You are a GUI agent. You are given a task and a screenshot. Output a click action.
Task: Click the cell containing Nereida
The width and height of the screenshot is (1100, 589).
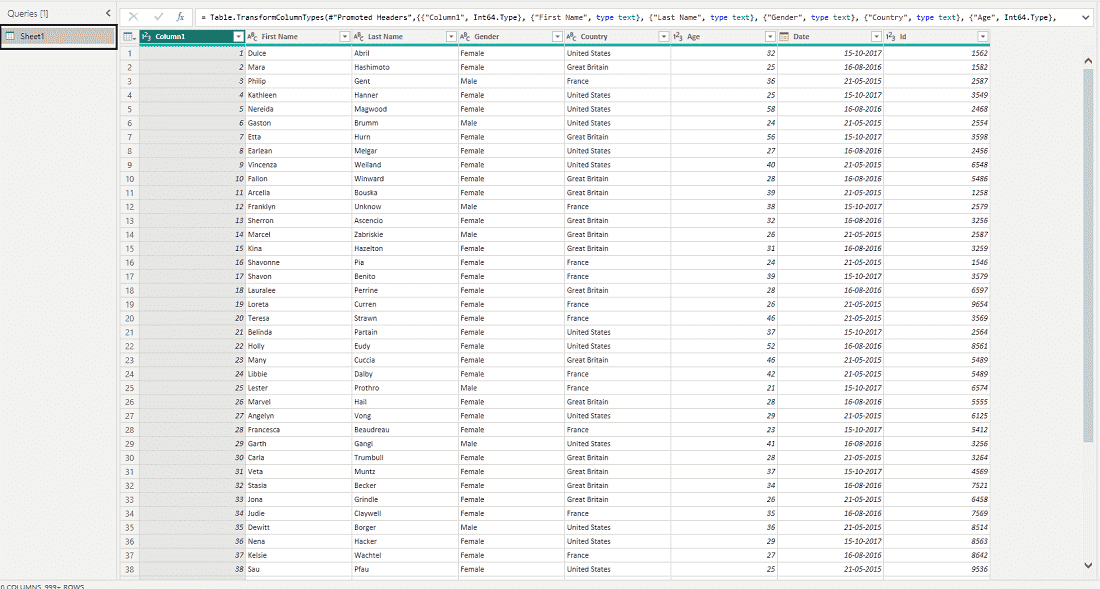pyautogui.click(x=298, y=109)
